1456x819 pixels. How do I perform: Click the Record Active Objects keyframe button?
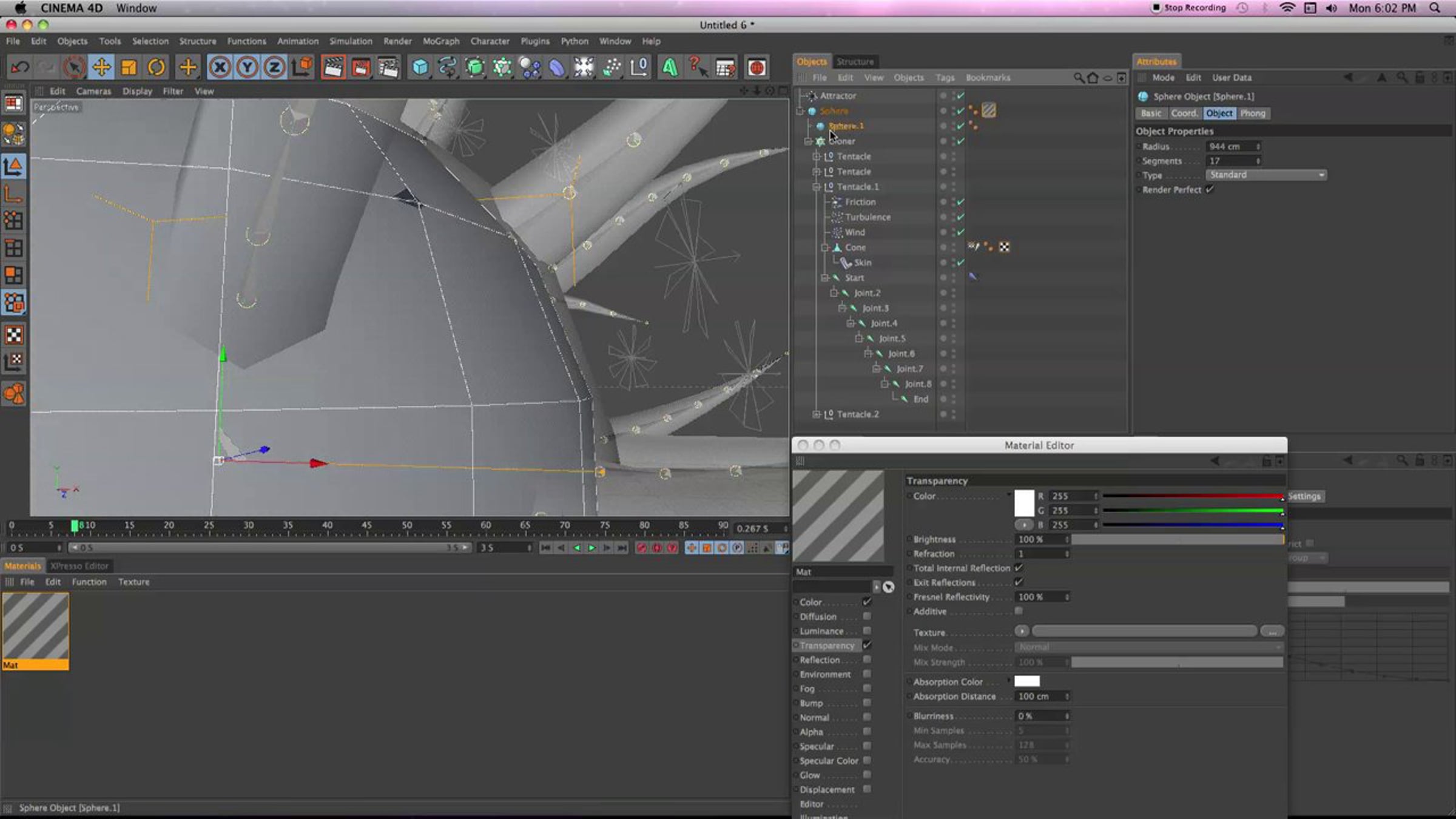pos(641,548)
